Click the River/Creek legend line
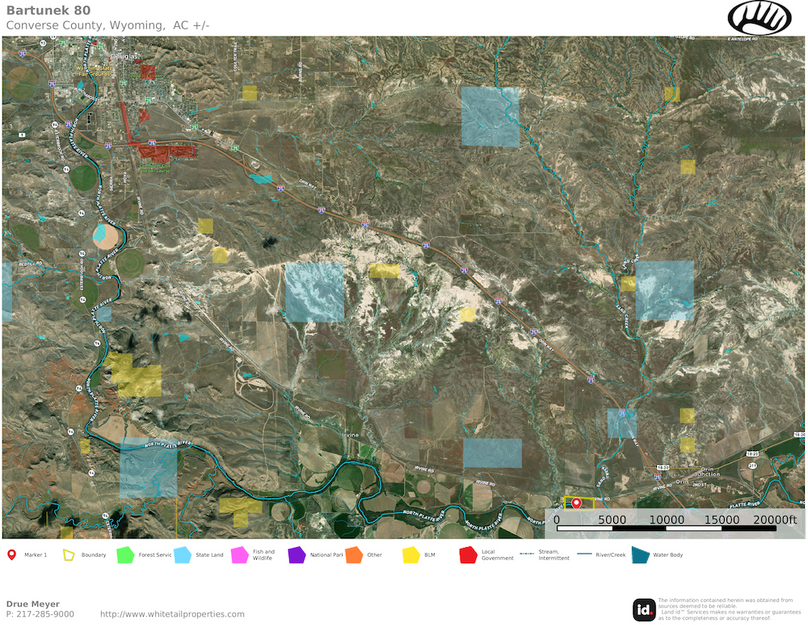This screenshot has width=808, height=625. (x=582, y=554)
